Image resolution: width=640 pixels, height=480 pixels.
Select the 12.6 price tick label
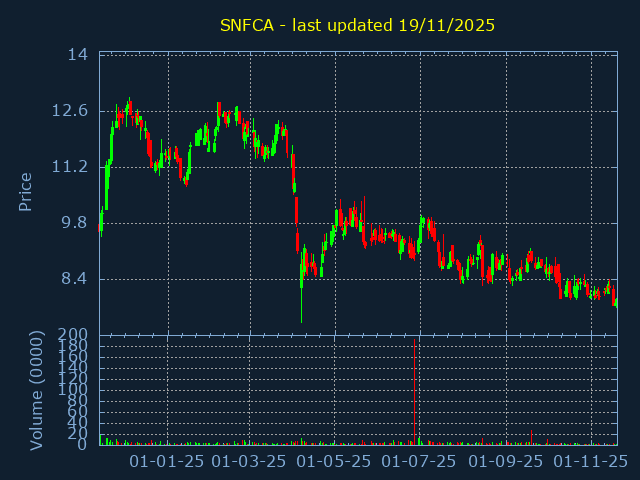point(72,110)
